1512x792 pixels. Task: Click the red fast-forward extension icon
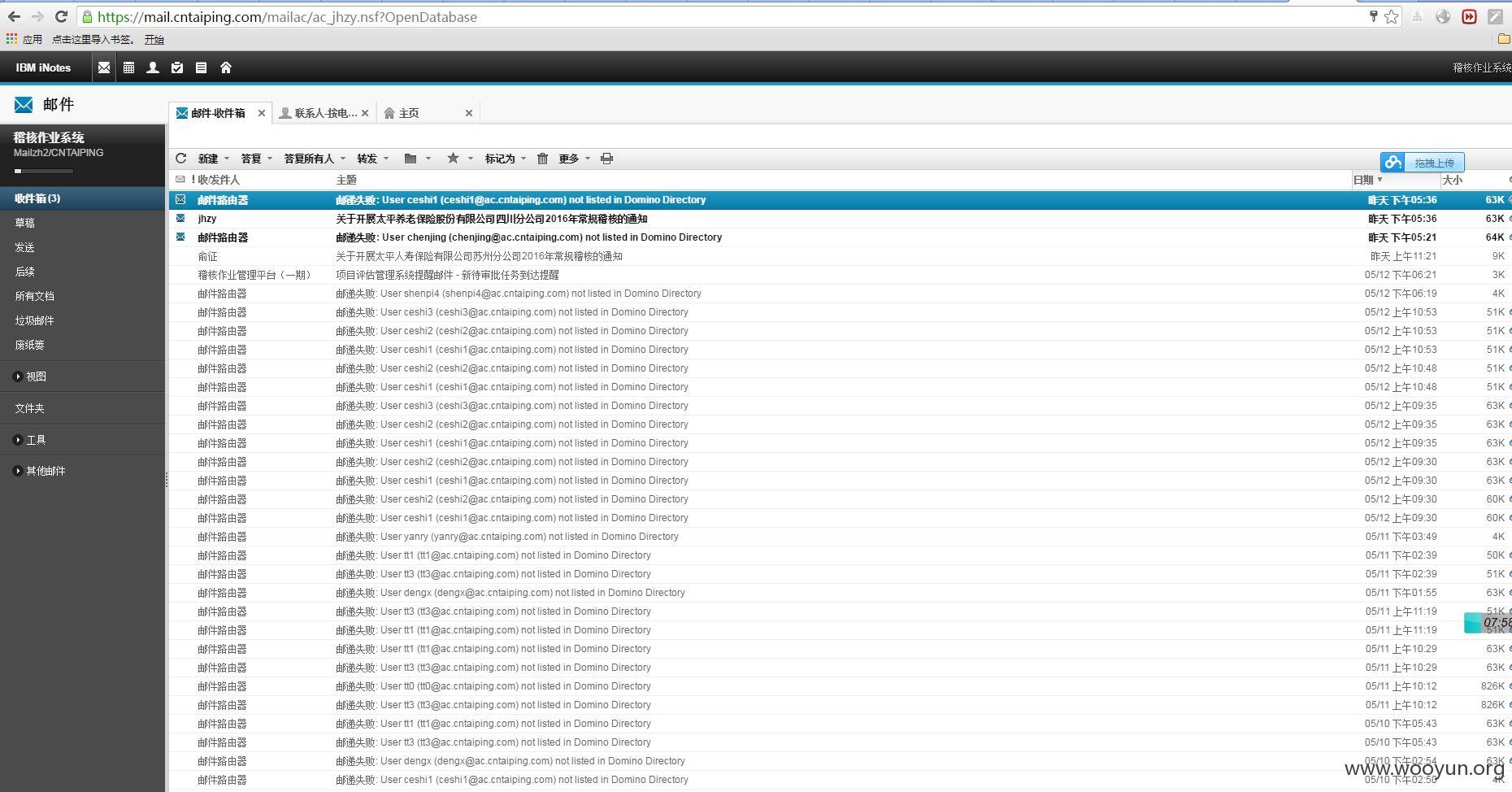[1469, 16]
